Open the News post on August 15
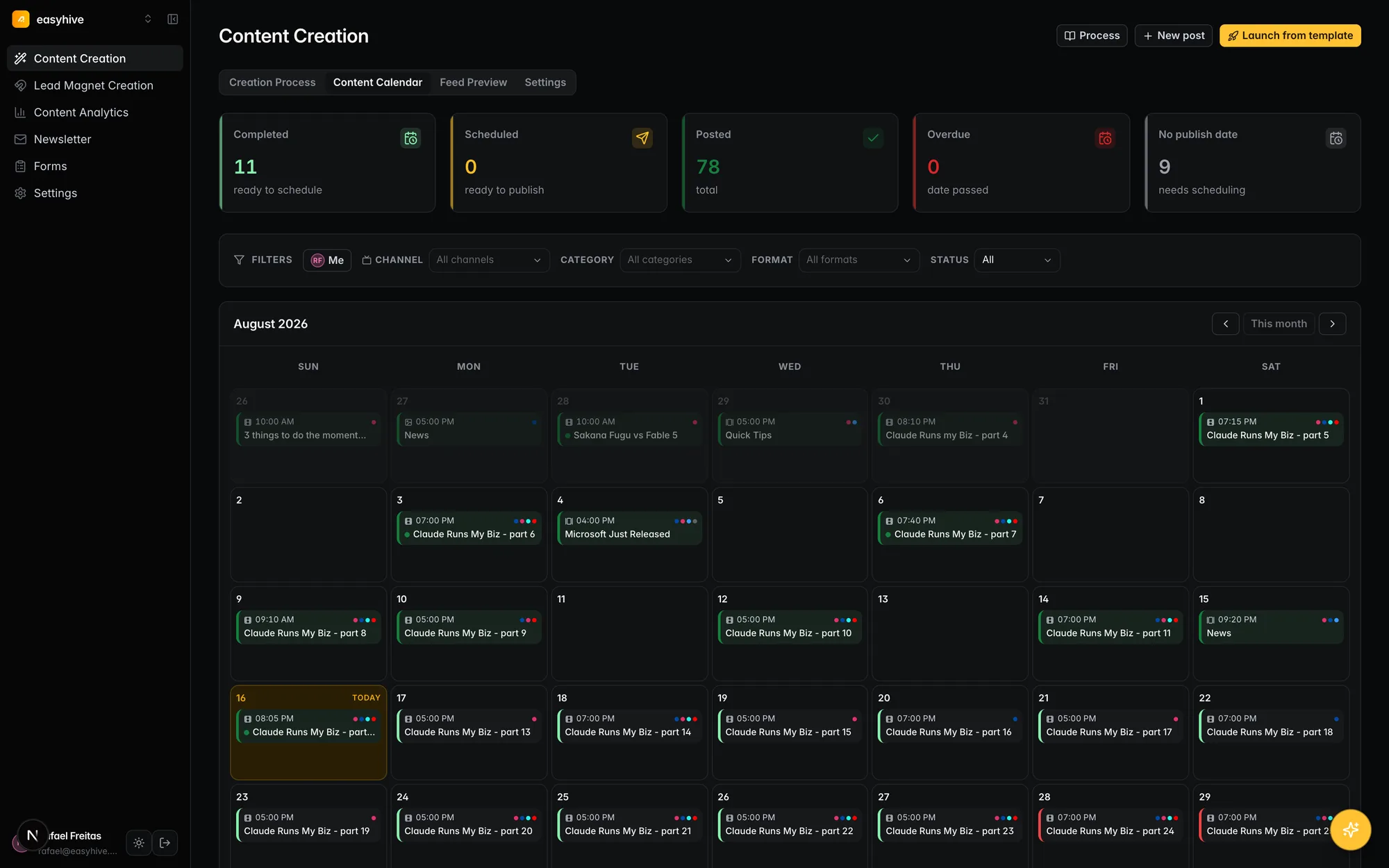This screenshot has height=868, width=1389. pos(1271,626)
